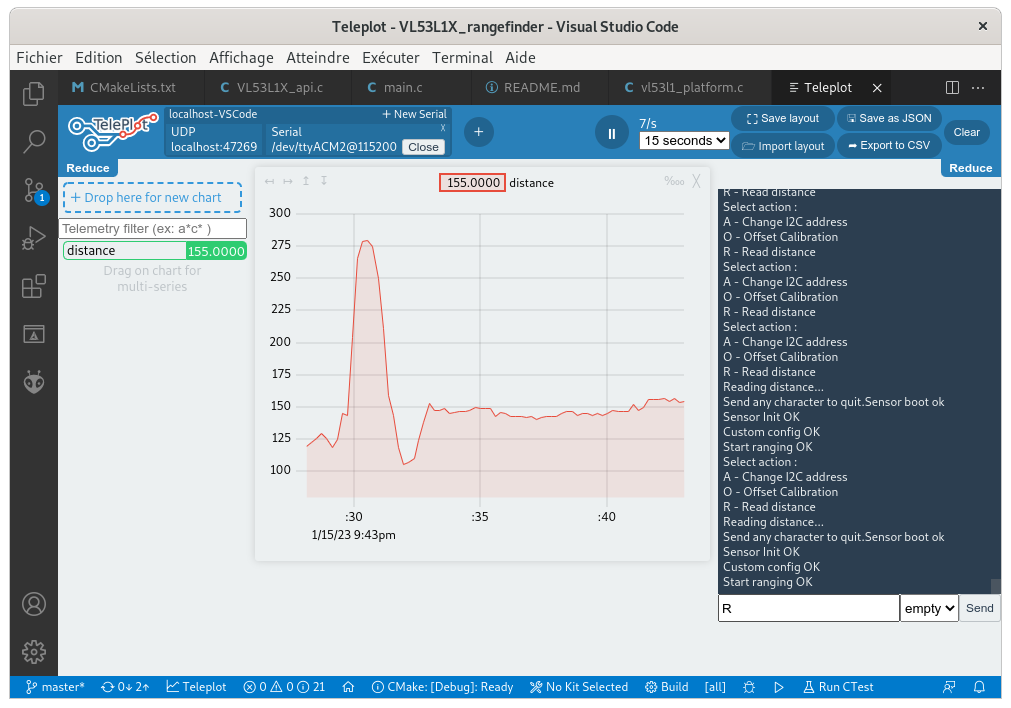1011x708 pixels.
Task: Open the Fichier menu
Action: click(x=39, y=57)
